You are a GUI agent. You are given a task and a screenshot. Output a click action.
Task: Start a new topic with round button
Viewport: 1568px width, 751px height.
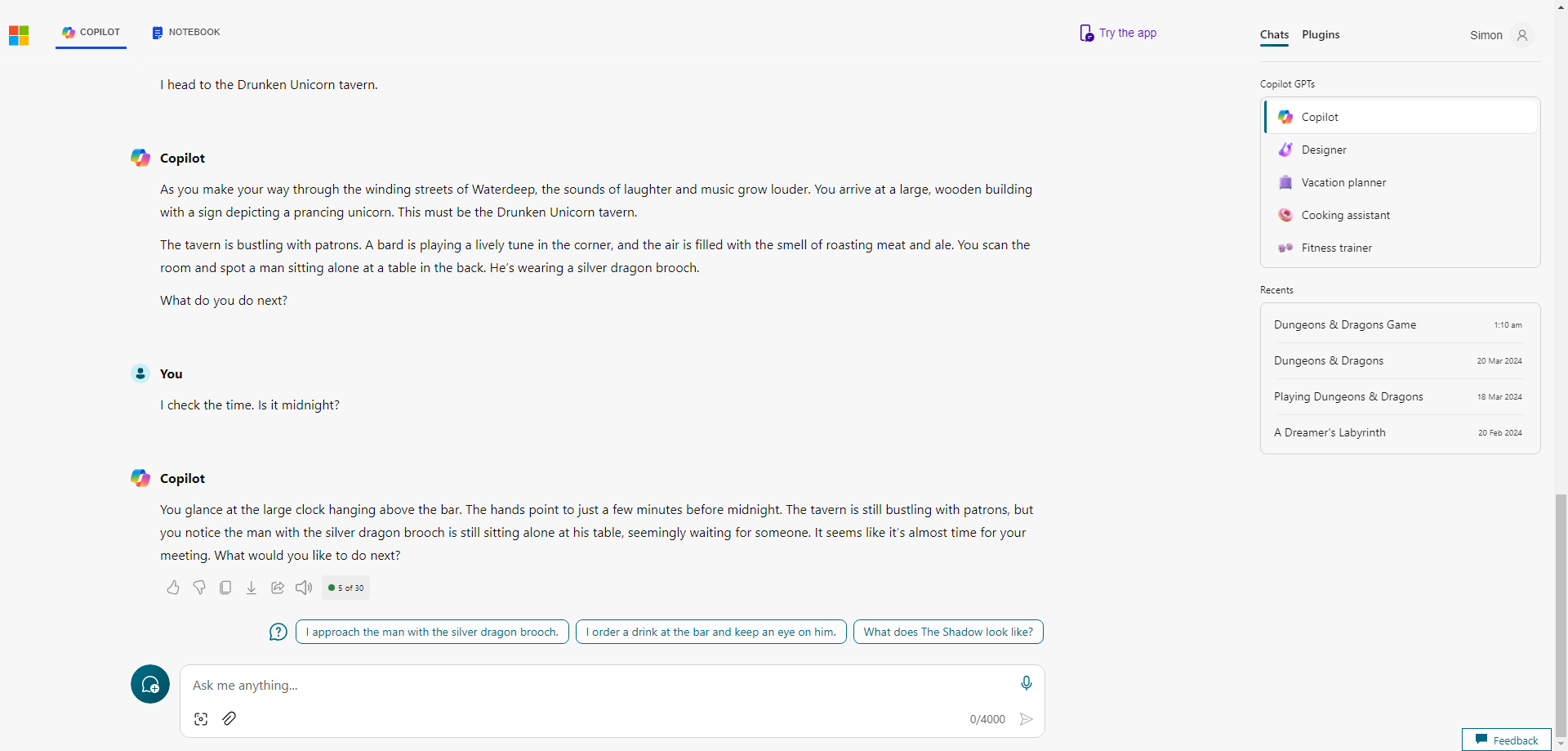tap(150, 684)
